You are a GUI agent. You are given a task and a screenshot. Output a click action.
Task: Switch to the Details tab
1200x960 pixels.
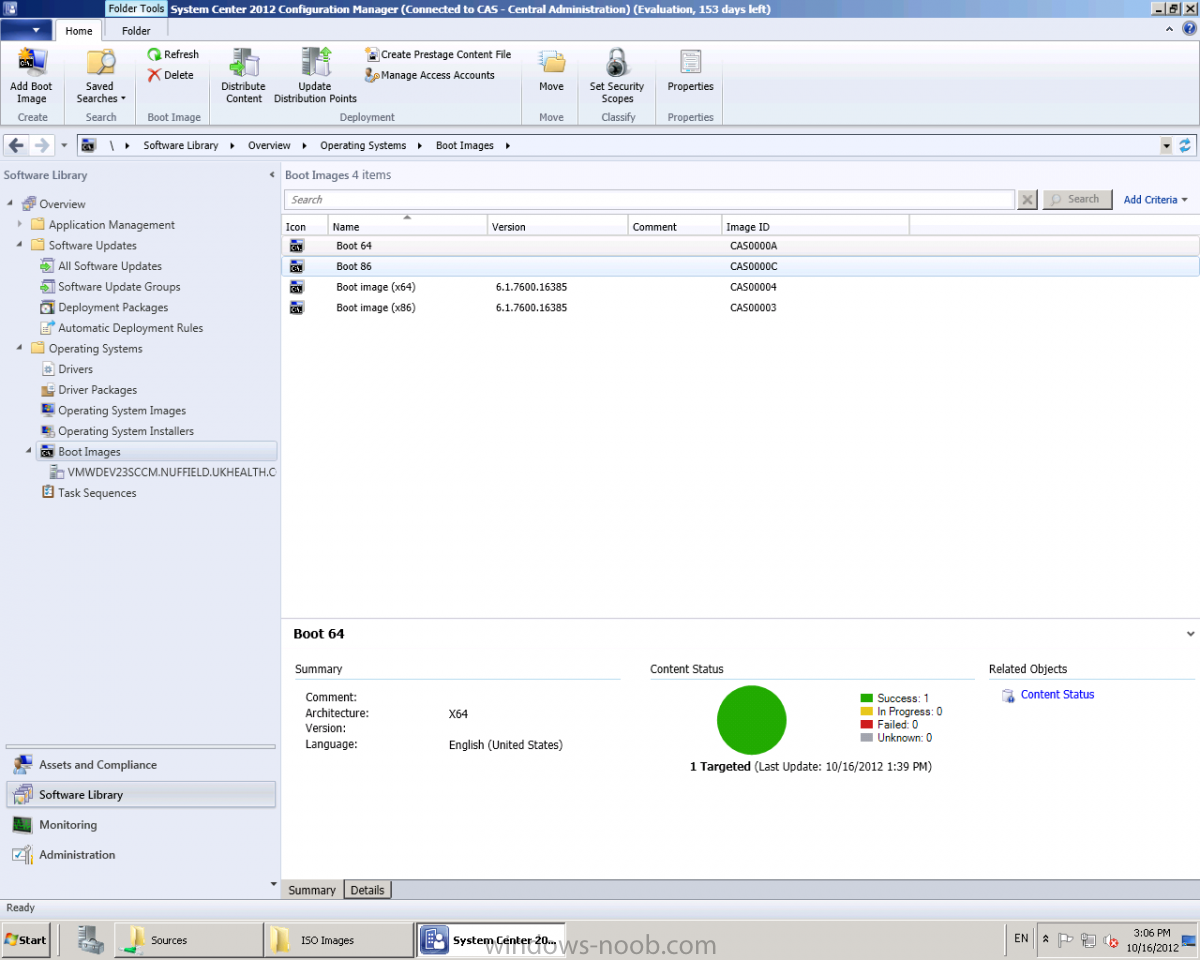point(368,890)
